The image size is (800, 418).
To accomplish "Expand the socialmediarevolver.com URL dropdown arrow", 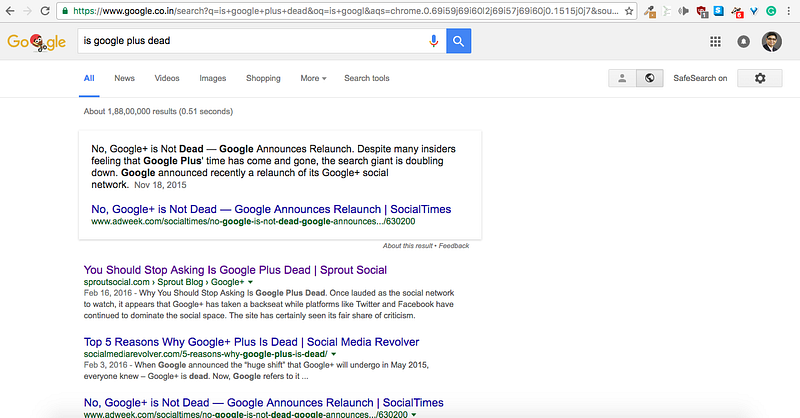I will pos(334,354).
